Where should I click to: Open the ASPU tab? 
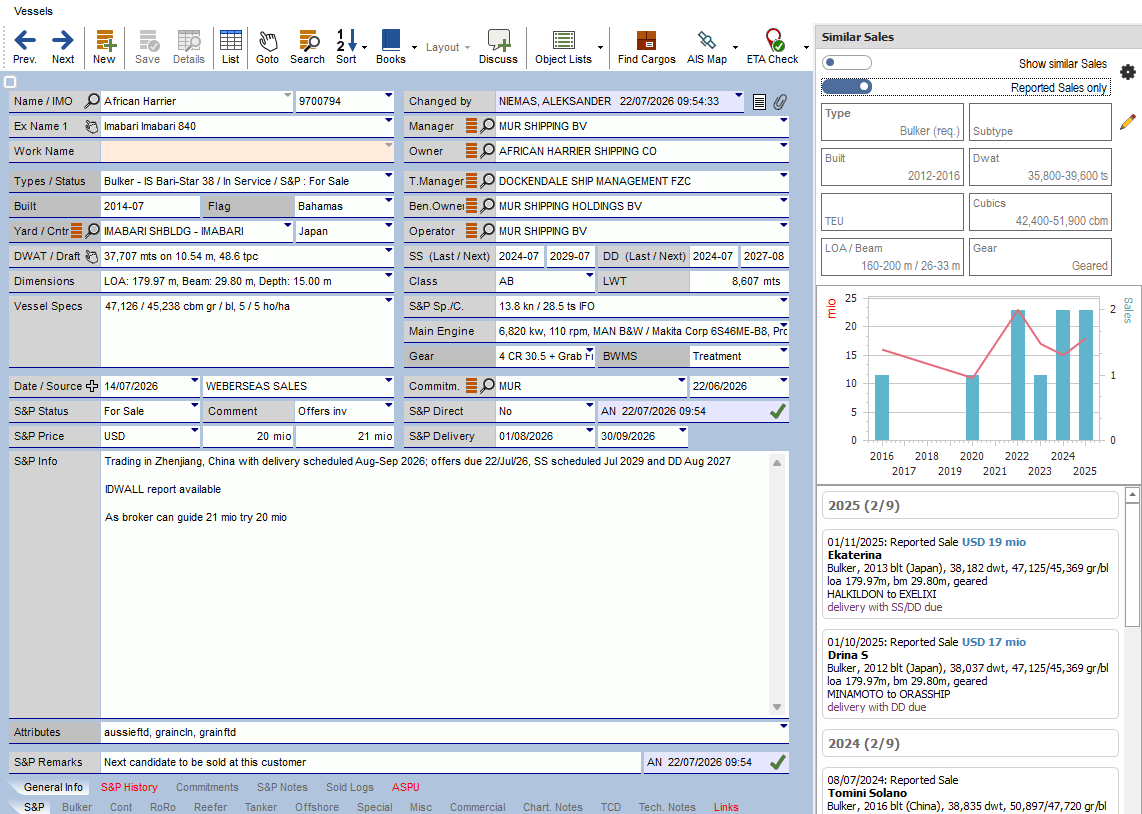click(406, 787)
